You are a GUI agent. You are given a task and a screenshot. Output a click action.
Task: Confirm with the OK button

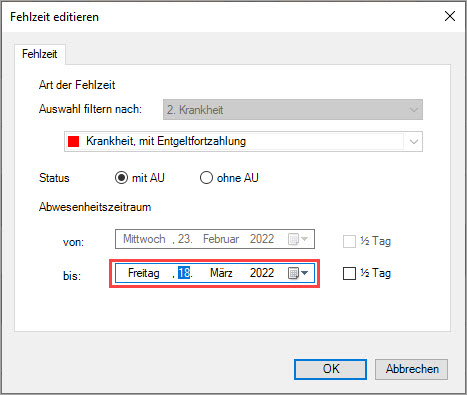click(x=330, y=369)
